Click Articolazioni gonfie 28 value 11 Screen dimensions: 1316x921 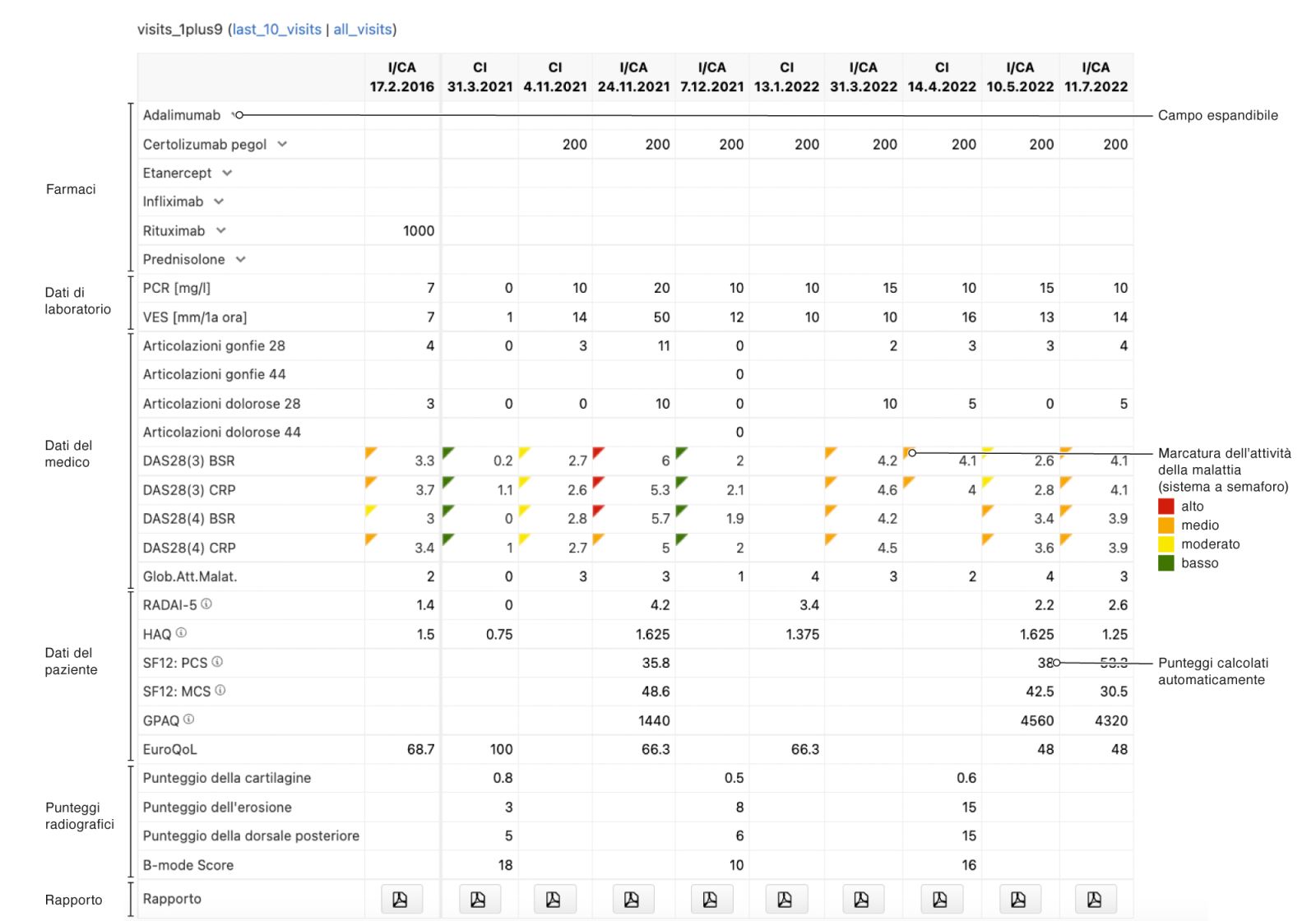(x=663, y=346)
